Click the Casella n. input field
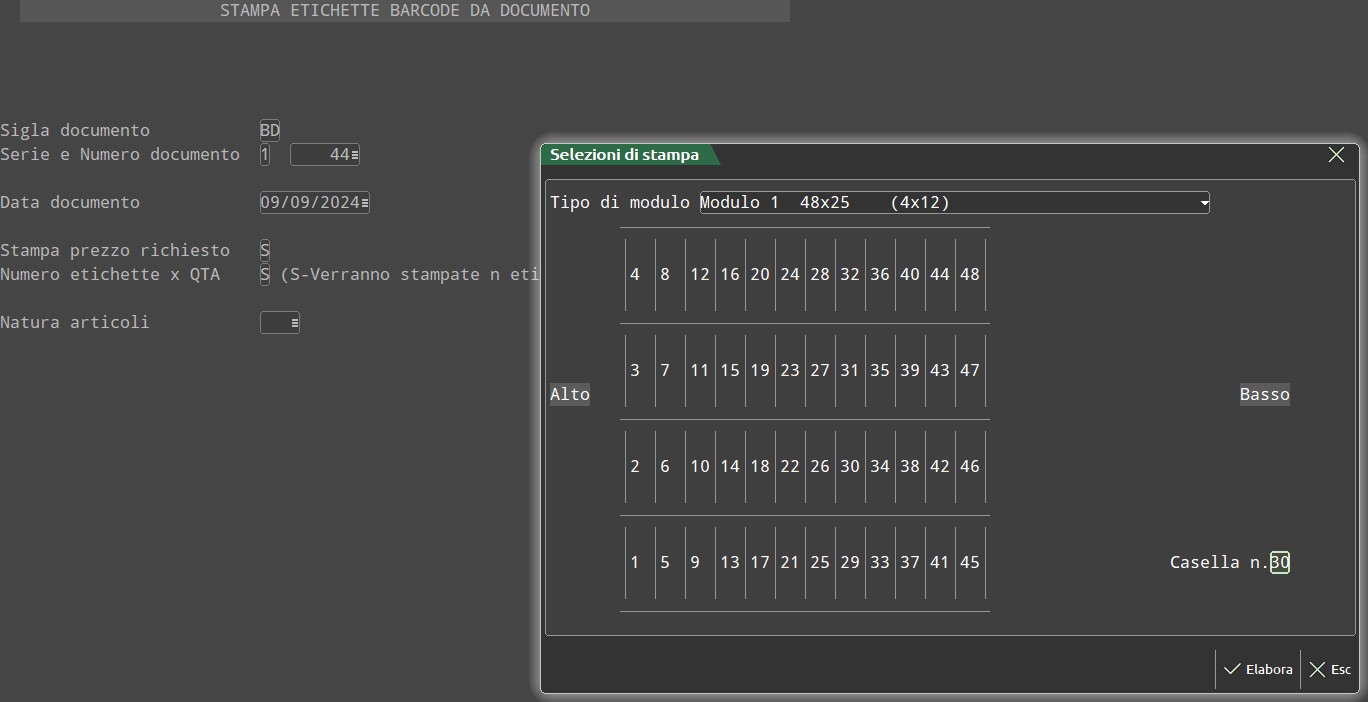The image size is (1368, 702). 1280,563
